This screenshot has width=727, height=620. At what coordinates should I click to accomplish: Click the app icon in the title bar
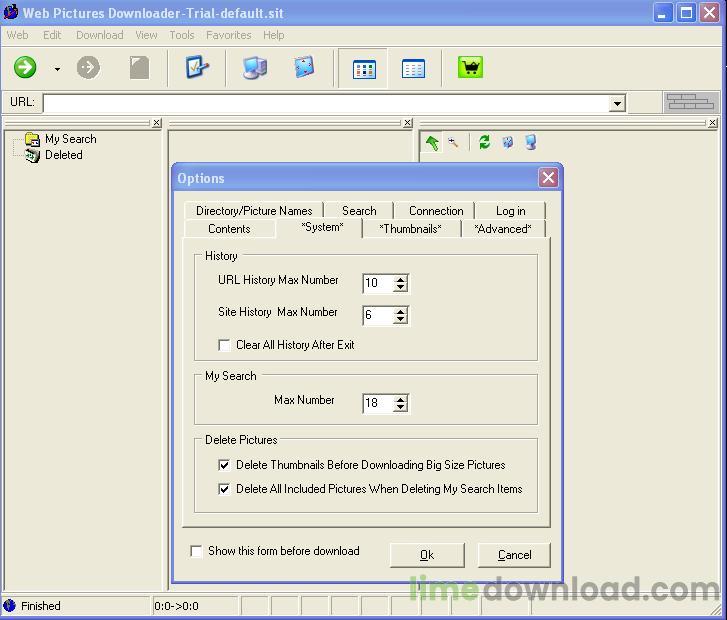tap(11, 12)
